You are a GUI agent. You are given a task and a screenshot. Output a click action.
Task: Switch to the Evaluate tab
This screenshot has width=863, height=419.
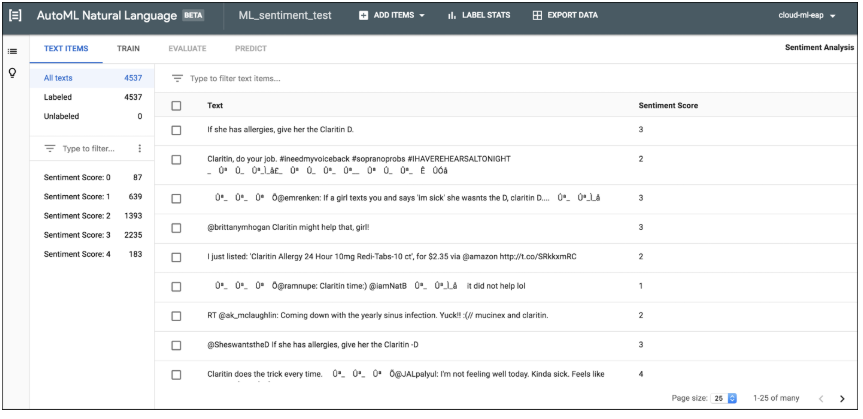tap(187, 48)
